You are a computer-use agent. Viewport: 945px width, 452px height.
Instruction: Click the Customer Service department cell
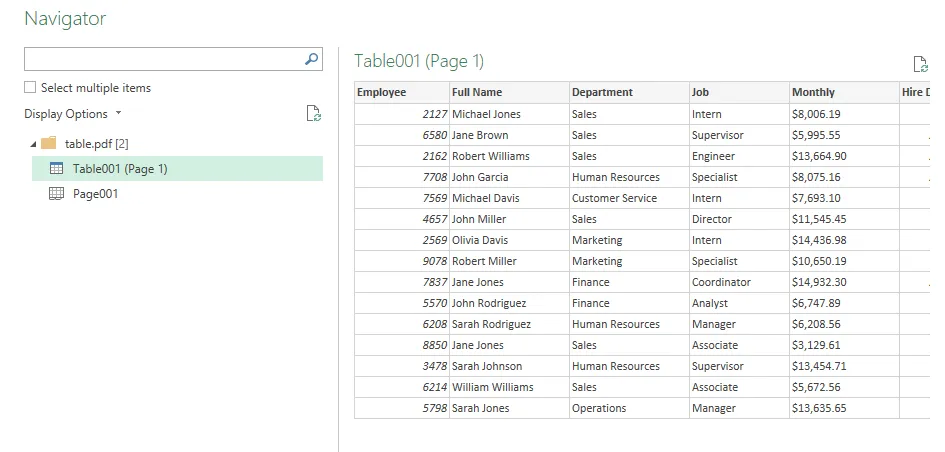(629, 198)
